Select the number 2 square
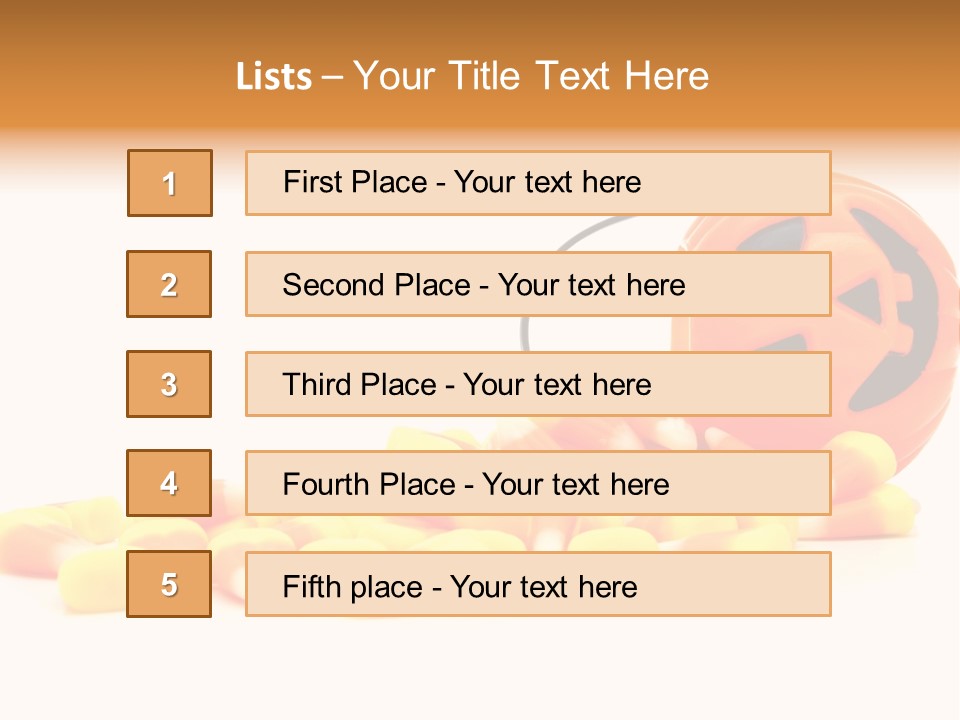 coord(169,284)
